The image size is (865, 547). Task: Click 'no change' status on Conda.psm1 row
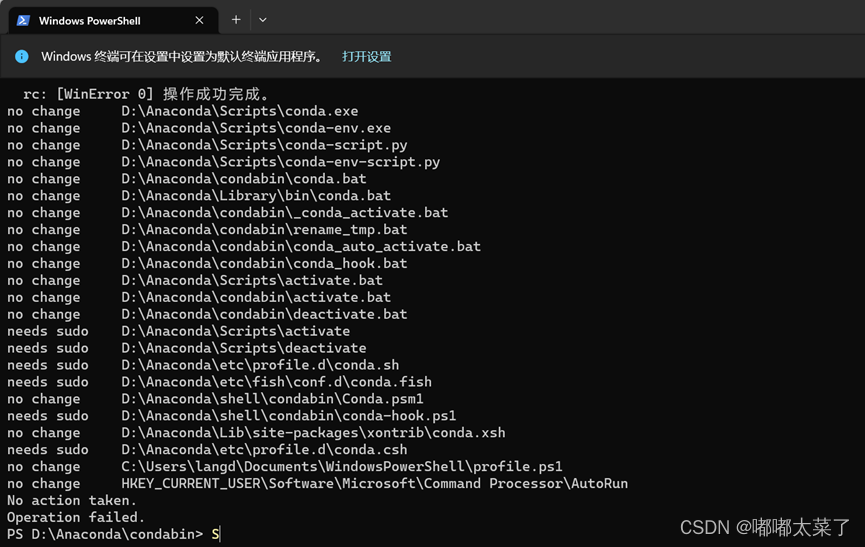click(x=44, y=399)
